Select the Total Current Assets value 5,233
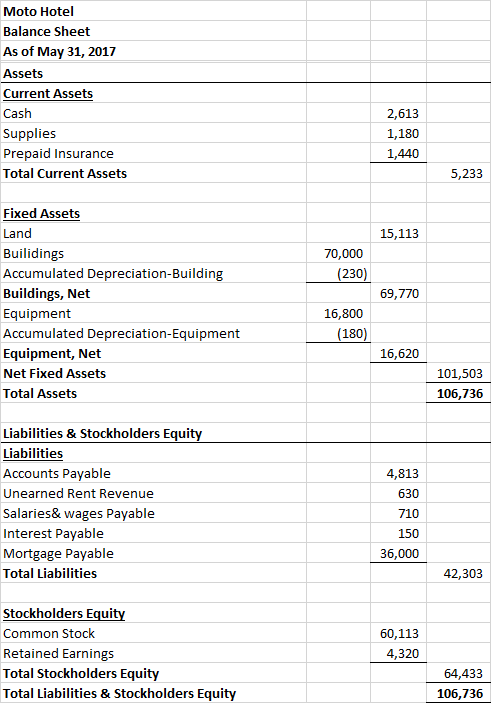The image size is (491, 703). click(x=466, y=174)
